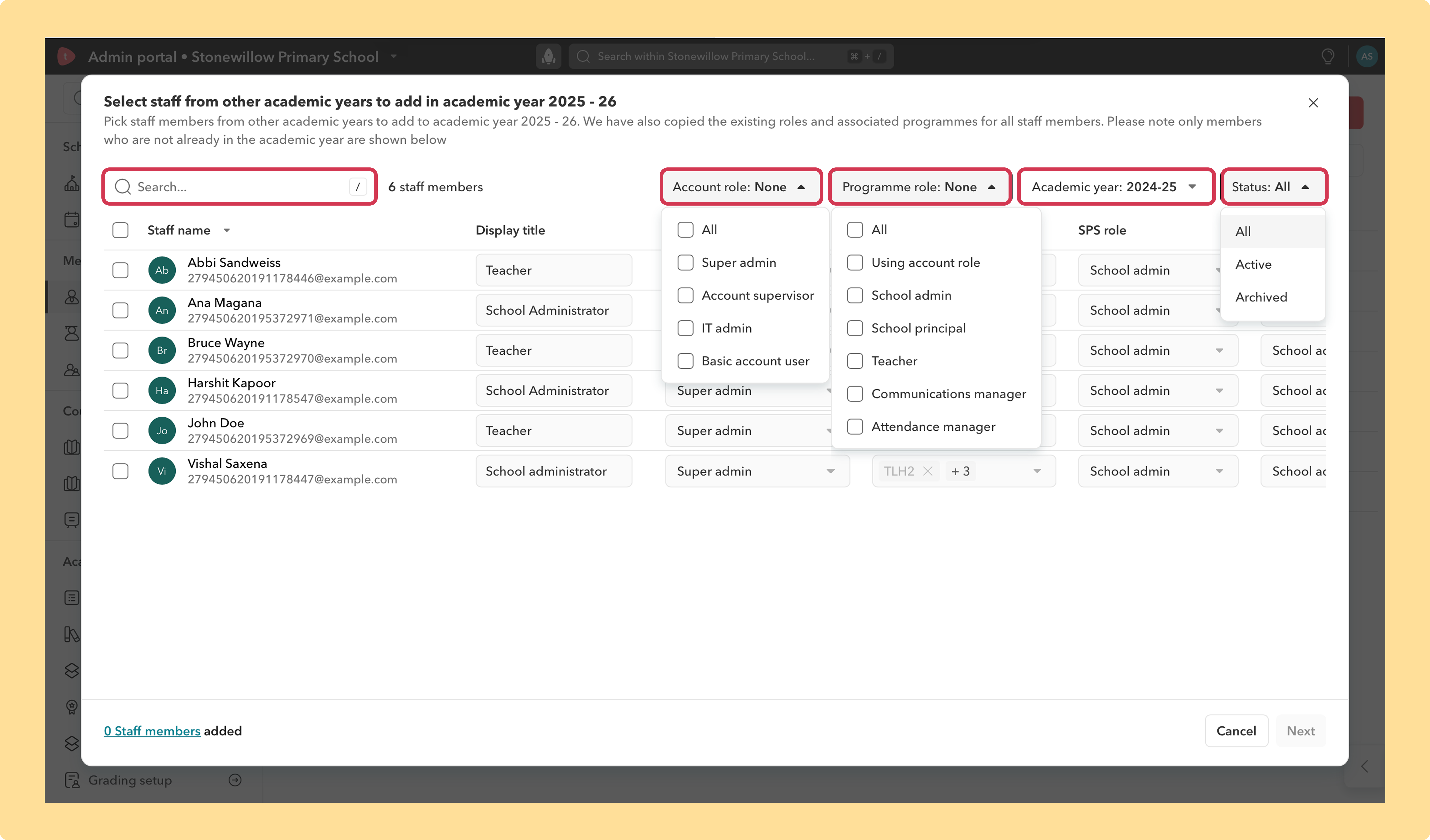1430x840 pixels.
Task: Click the staff Search input field
Action: click(240, 187)
